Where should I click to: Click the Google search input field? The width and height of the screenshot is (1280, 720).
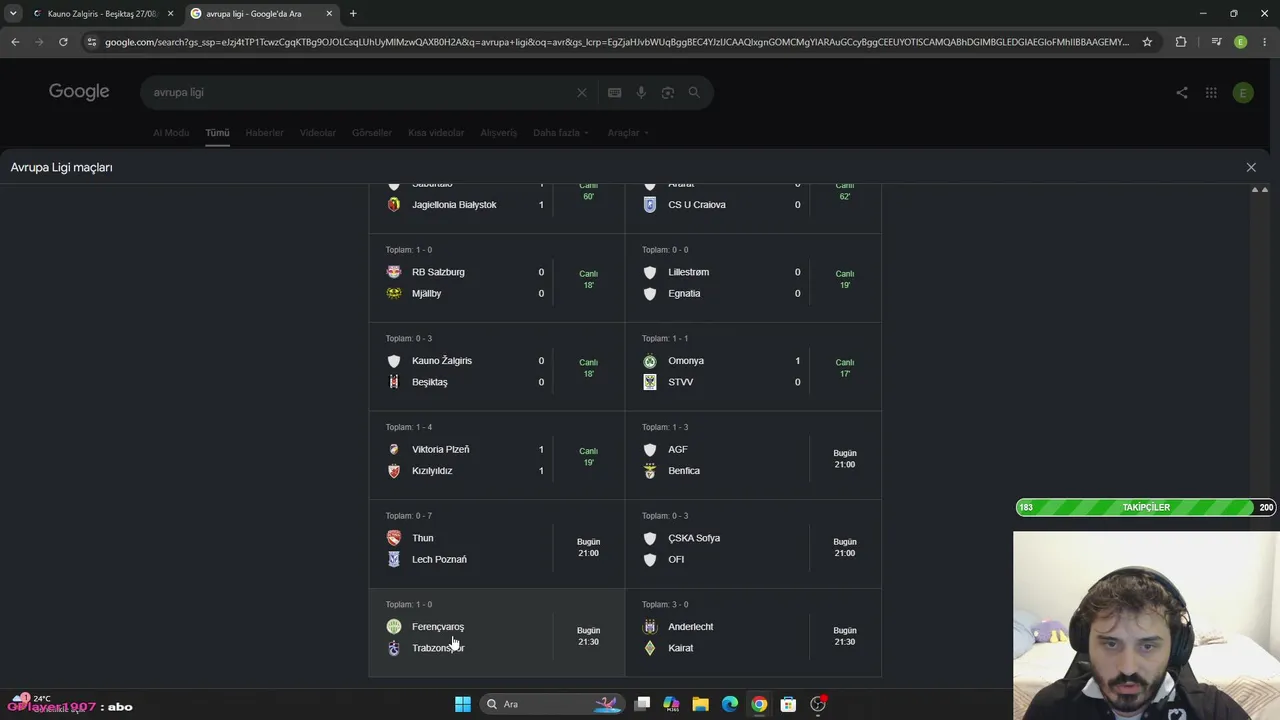(x=360, y=92)
